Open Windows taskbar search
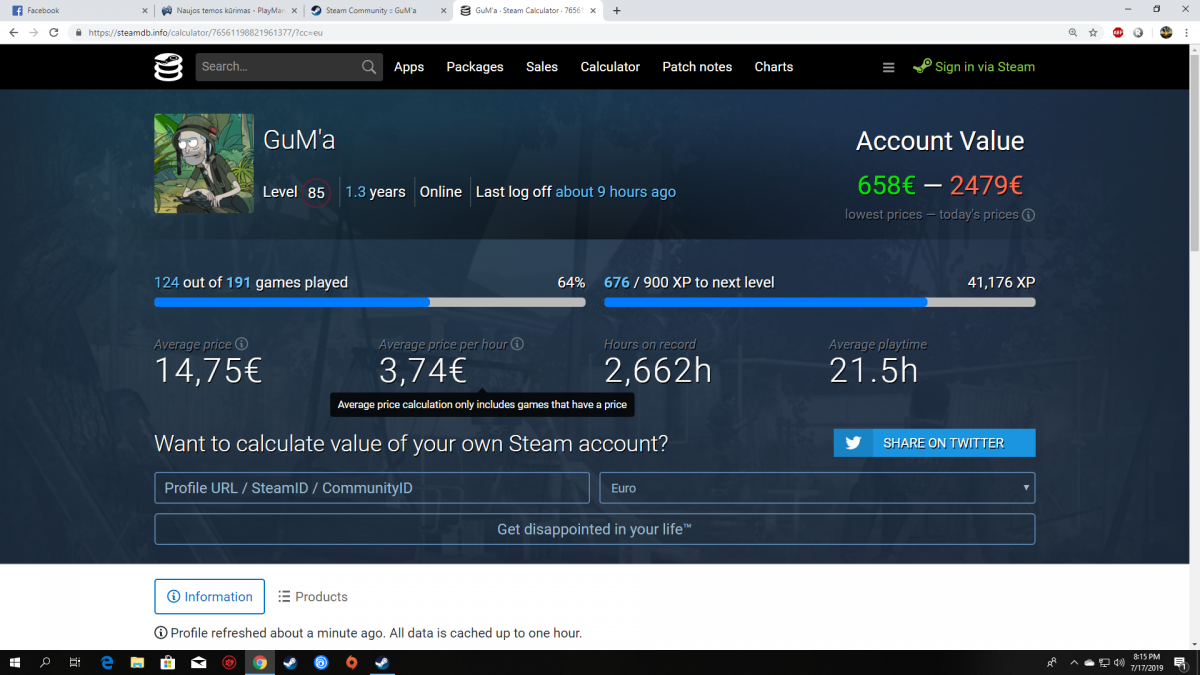Image resolution: width=1200 pixels, height=675 pixels. [45, 662]
